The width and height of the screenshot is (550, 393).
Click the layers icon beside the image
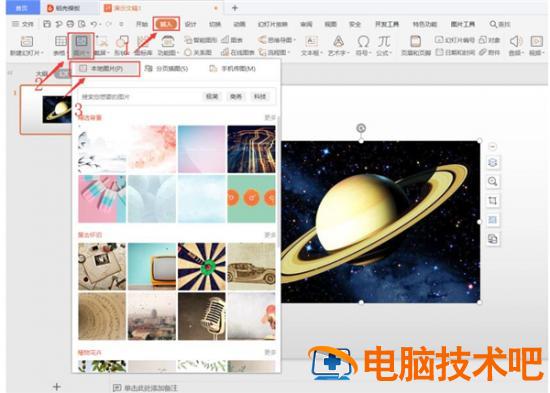coord(493,162)
